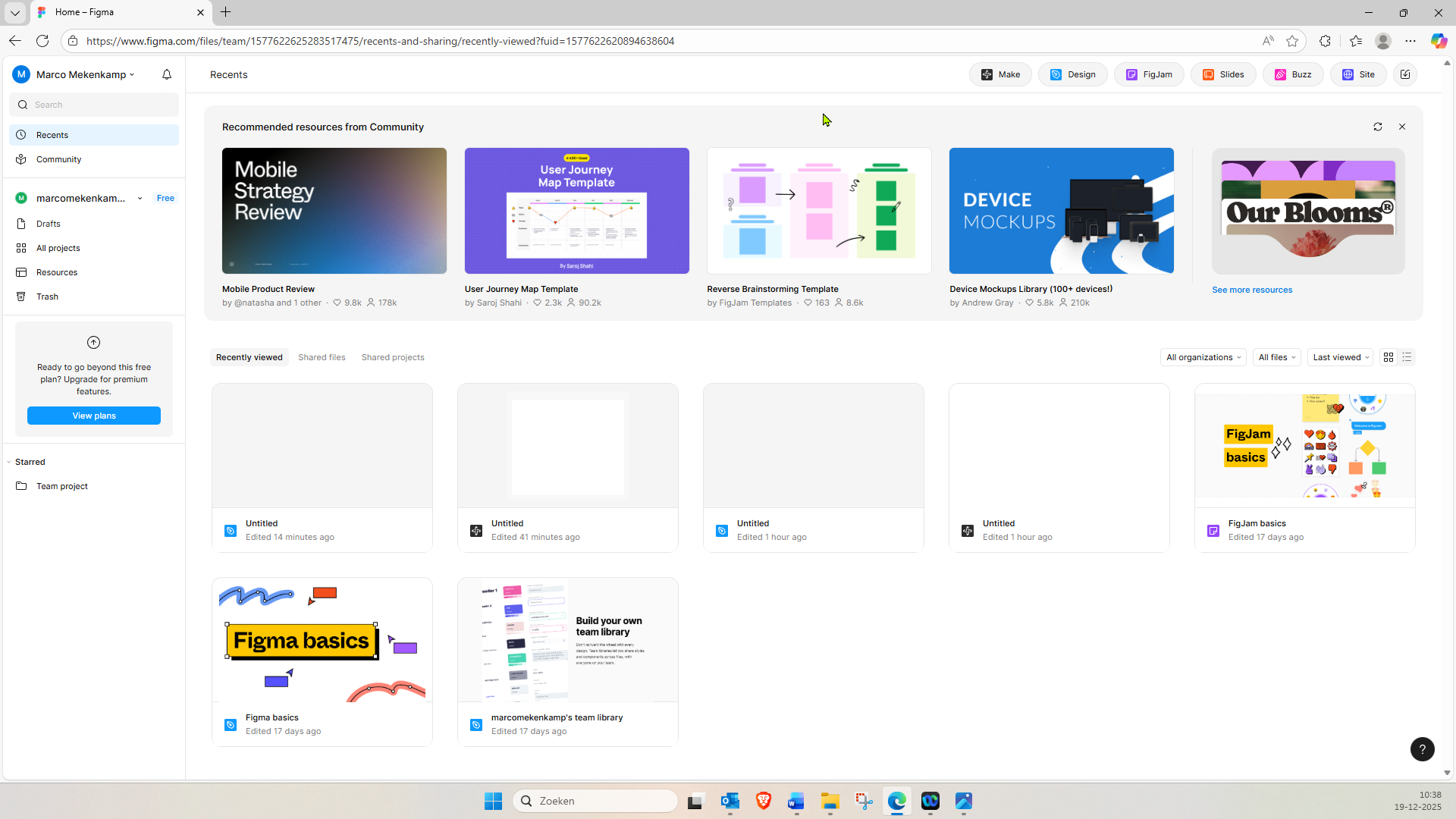Open the Marco Mekenkamp account menu
The height and width of the screenshot is (819, 1456).
[74, 74]
